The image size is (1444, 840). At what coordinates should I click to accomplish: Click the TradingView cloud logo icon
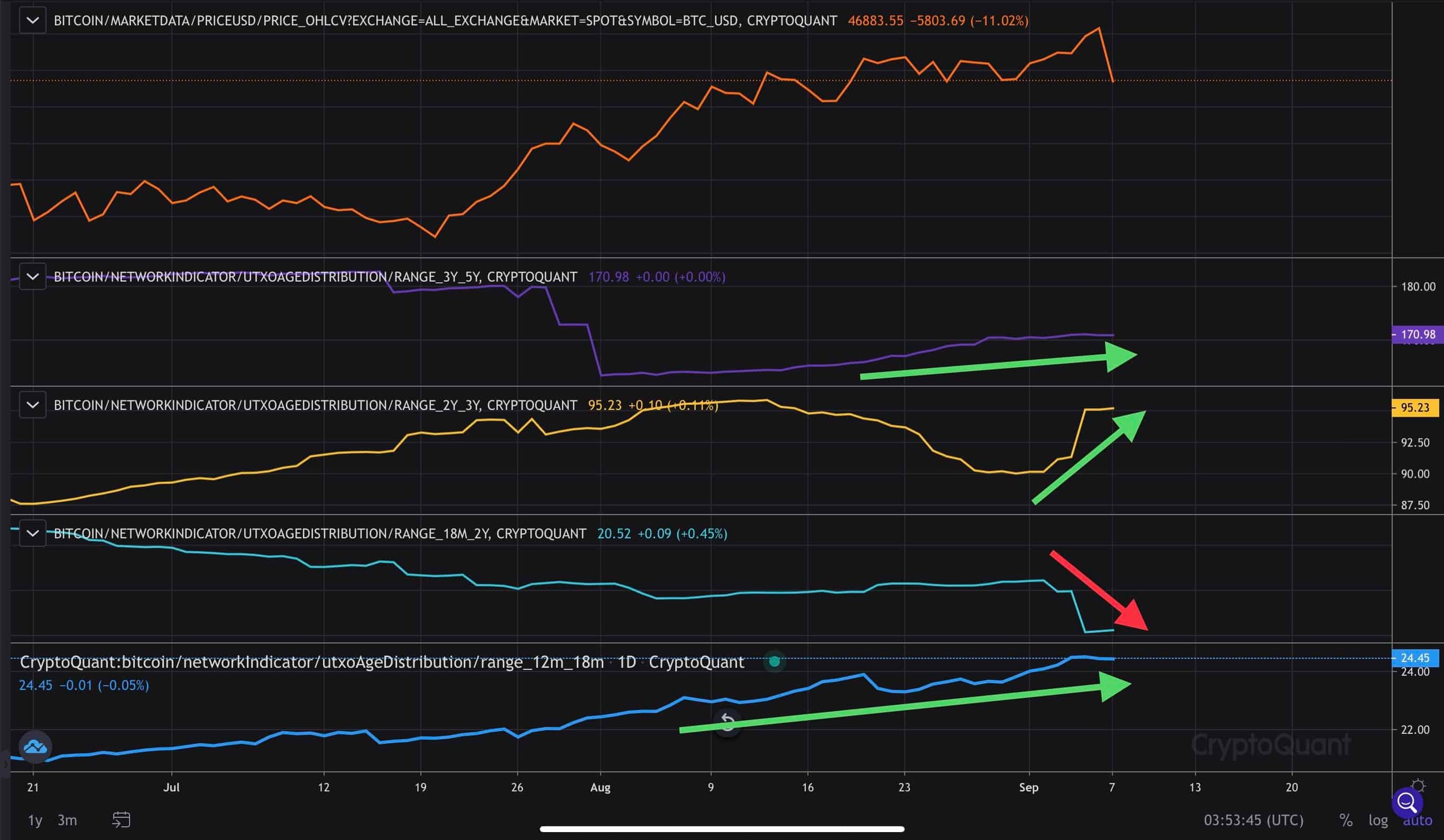pyautogui.click(x=36, y=746)
